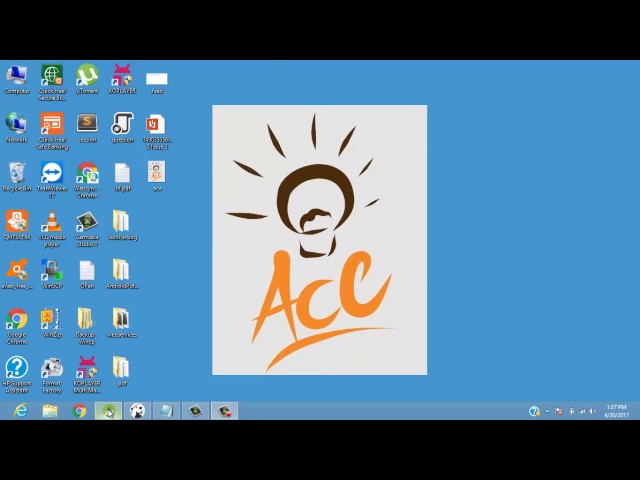Open the AndroidPdf folder

click(122, 274)
